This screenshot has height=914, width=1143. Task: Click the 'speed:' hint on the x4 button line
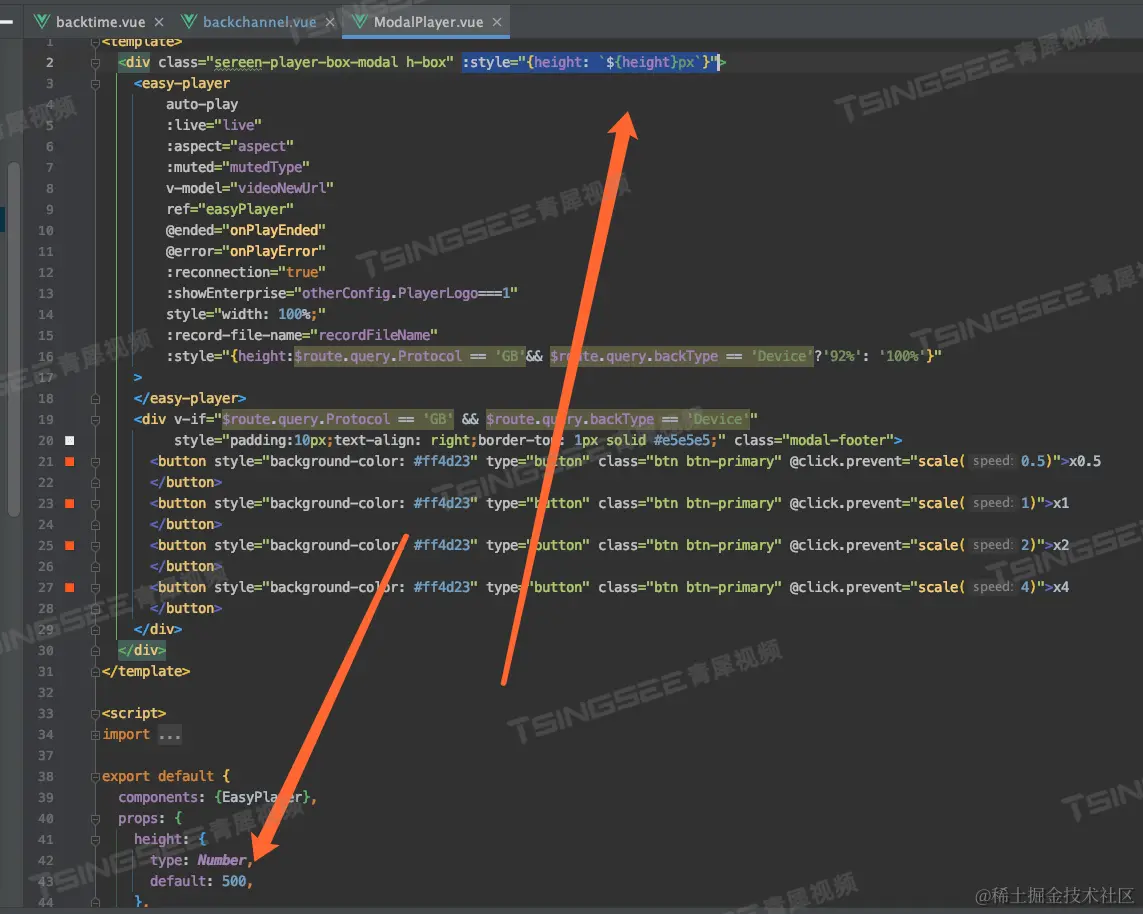tap(992, 587)
